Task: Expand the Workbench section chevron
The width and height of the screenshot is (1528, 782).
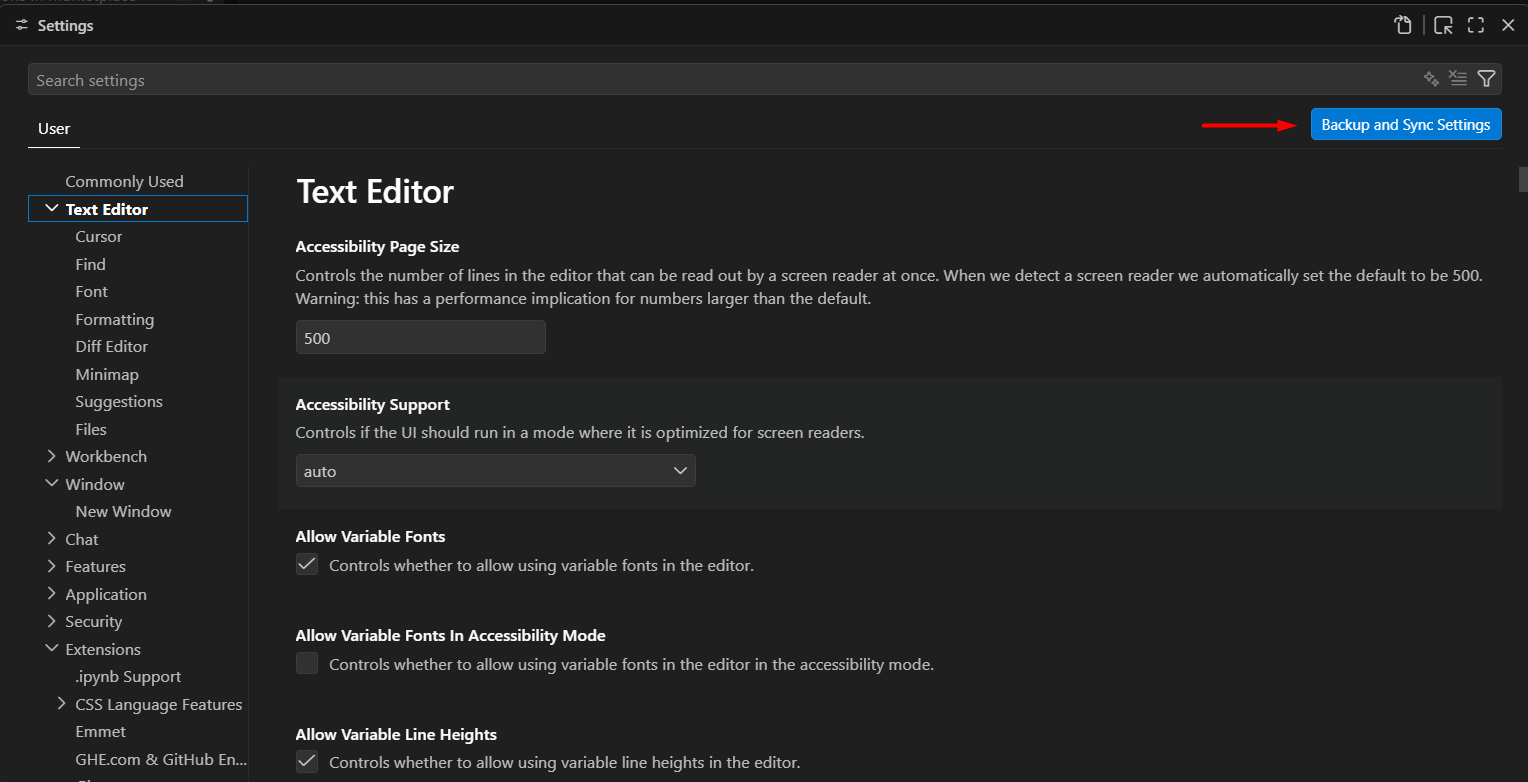Action: coord(51,456)
